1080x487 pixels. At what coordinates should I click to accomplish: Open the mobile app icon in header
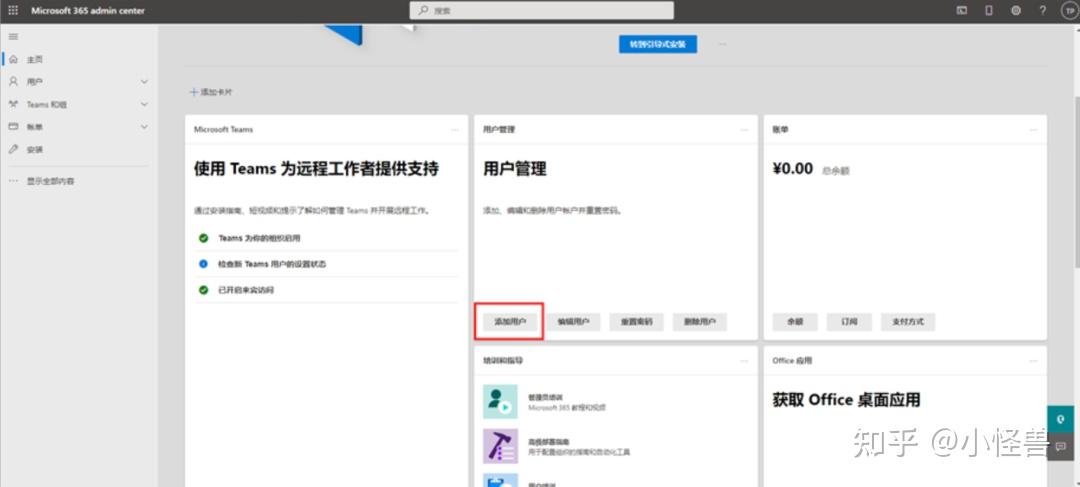tap(989, 10)
